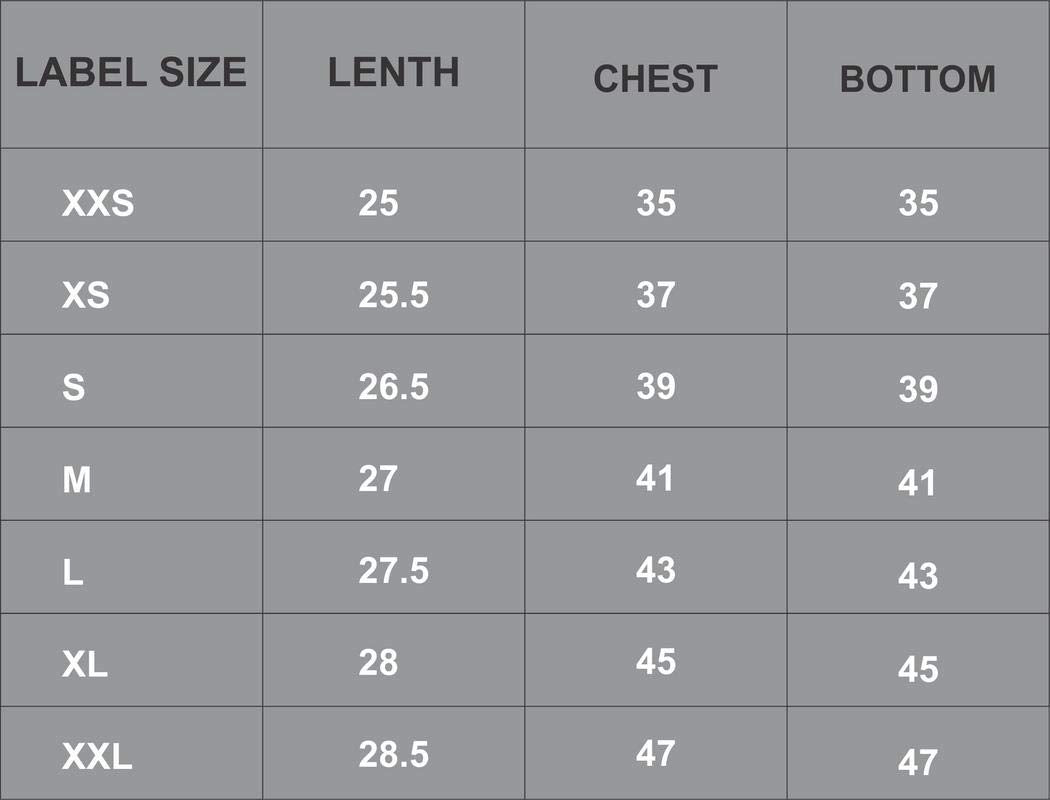
Task: Click chest value 35 for XXS
Action: pos(656,203)
